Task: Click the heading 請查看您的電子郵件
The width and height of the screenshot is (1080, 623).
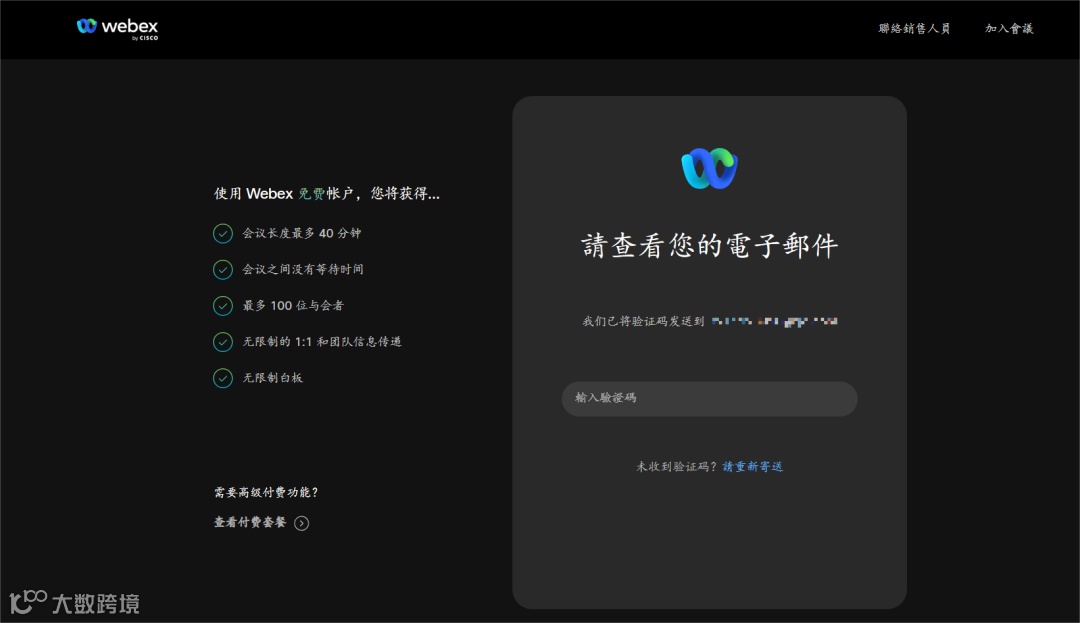Action: pyautogui.click(x=709, y=246)
